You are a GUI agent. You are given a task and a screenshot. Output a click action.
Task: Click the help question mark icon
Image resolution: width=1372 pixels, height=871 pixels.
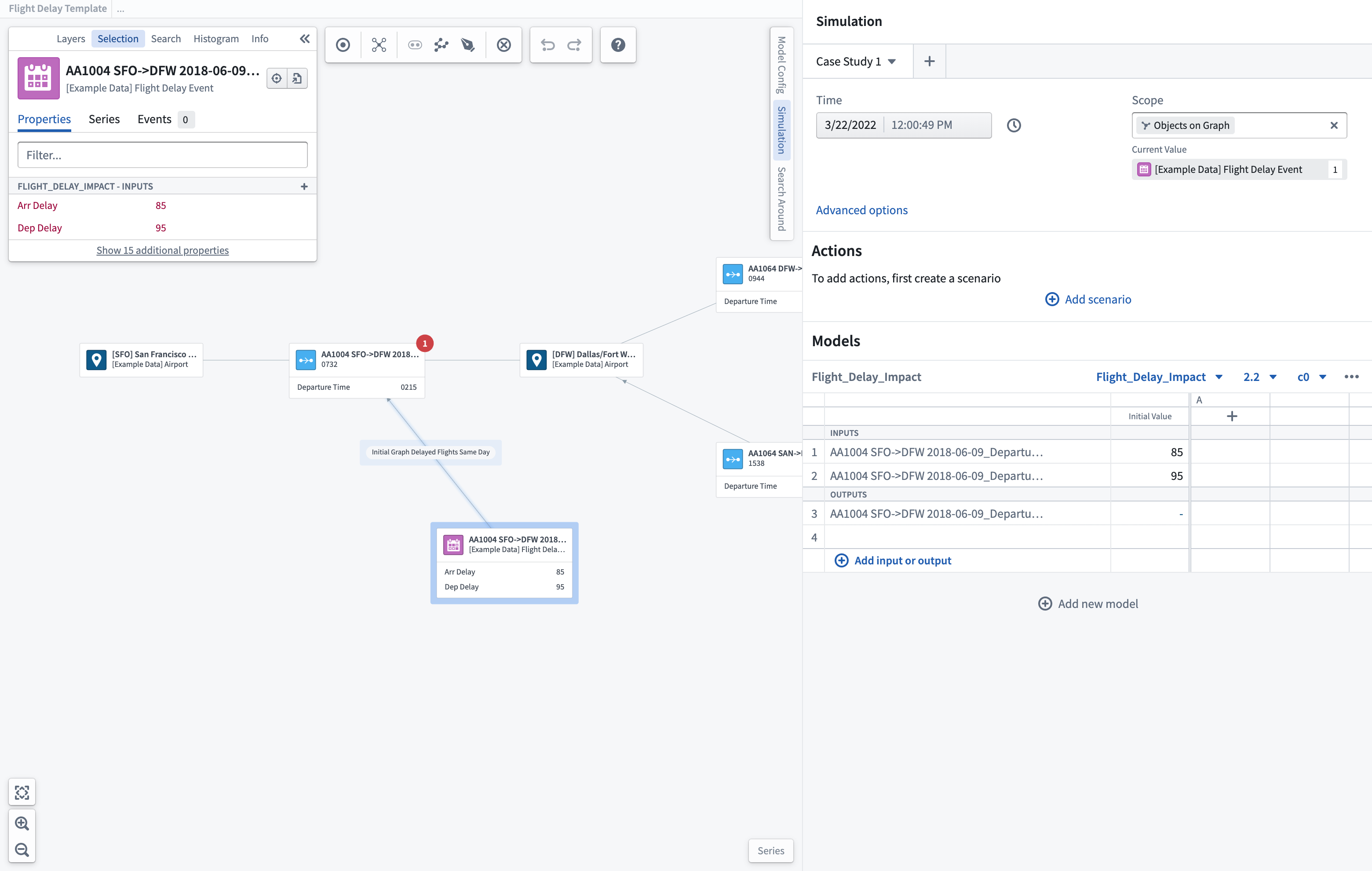617,44
